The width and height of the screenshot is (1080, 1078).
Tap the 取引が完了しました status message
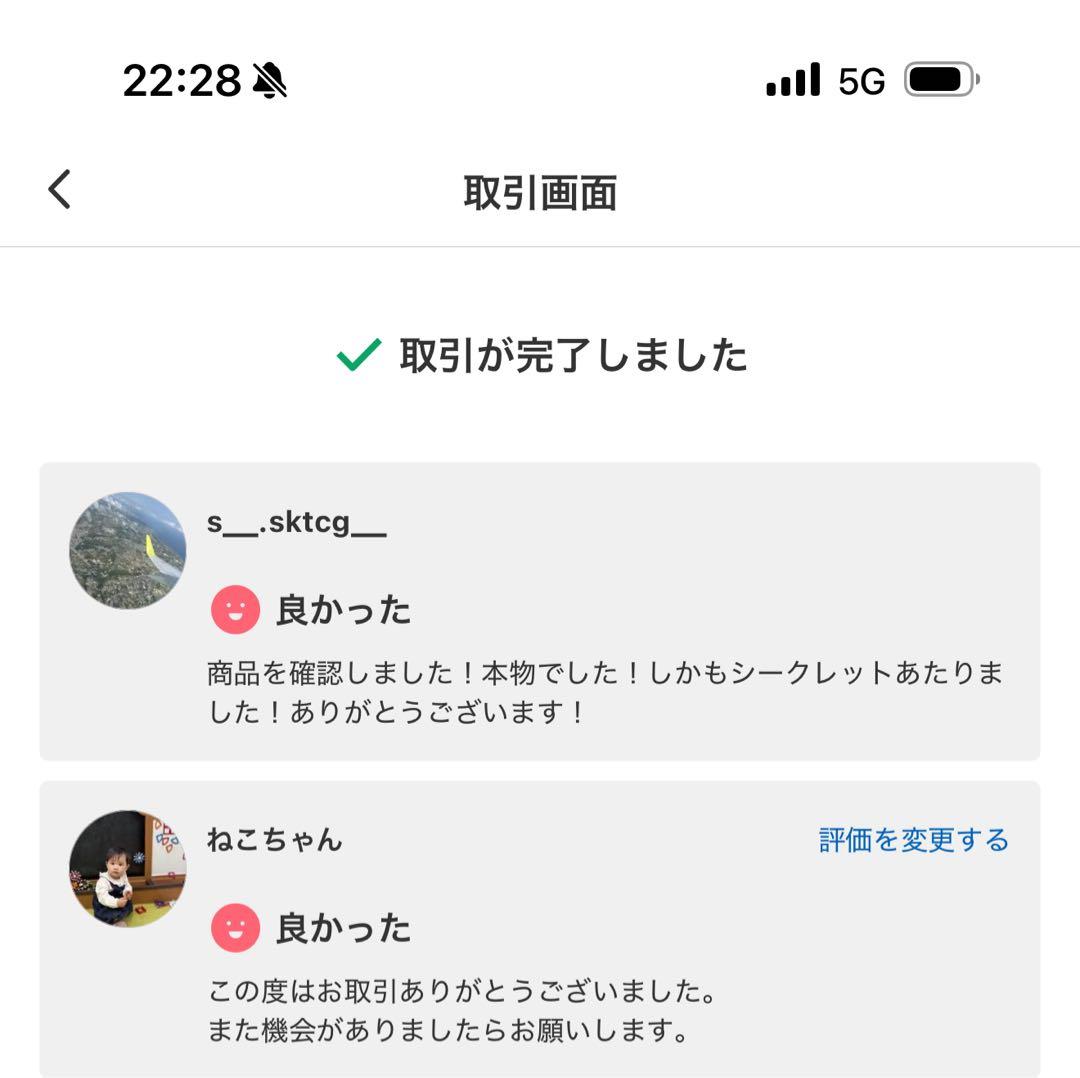click(x=573, y=355)
